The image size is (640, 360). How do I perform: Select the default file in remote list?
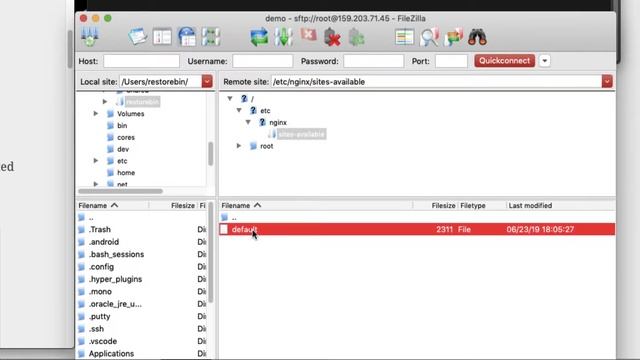(417, 229)
